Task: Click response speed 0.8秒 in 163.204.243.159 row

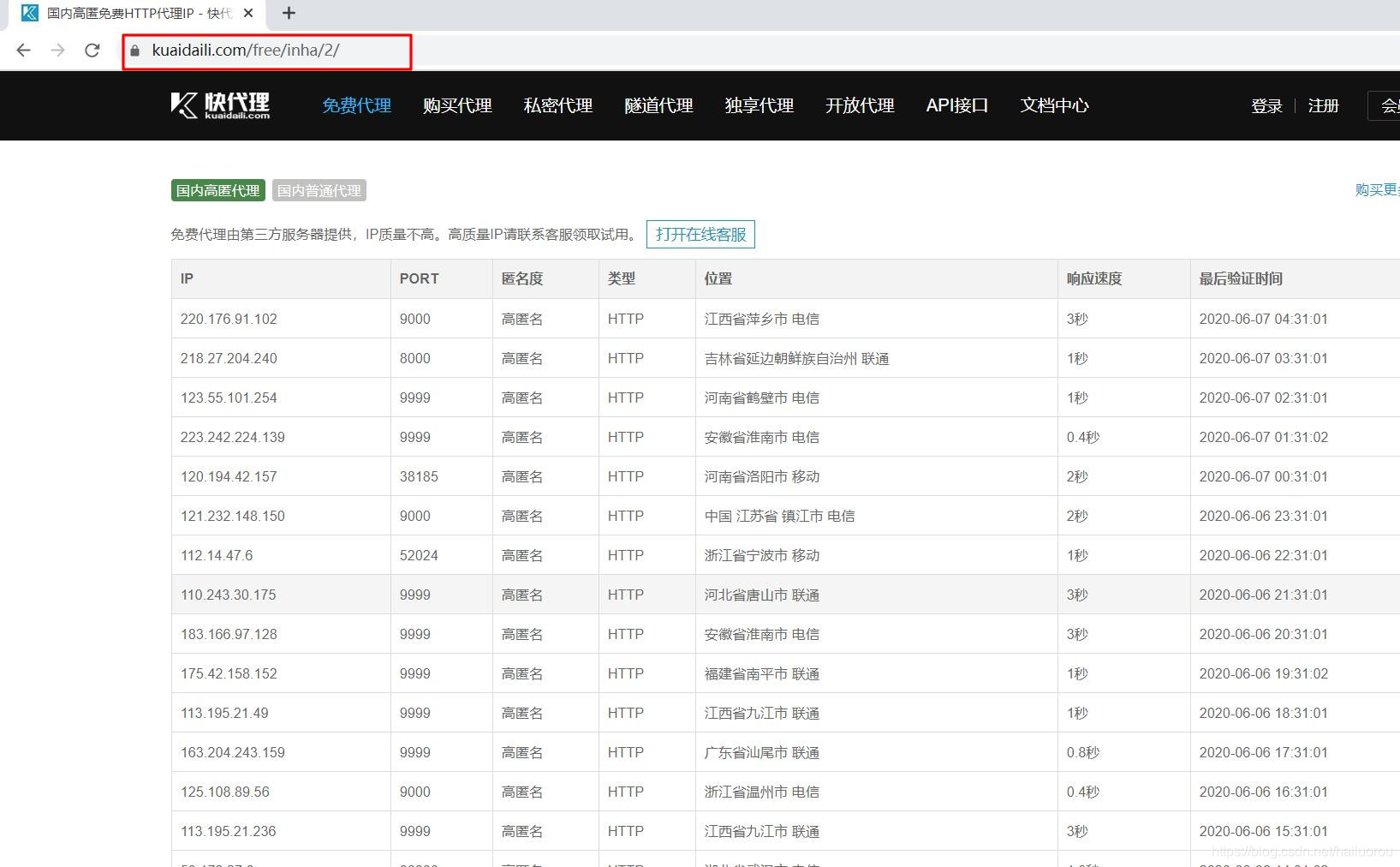Action: [1083, 752]
